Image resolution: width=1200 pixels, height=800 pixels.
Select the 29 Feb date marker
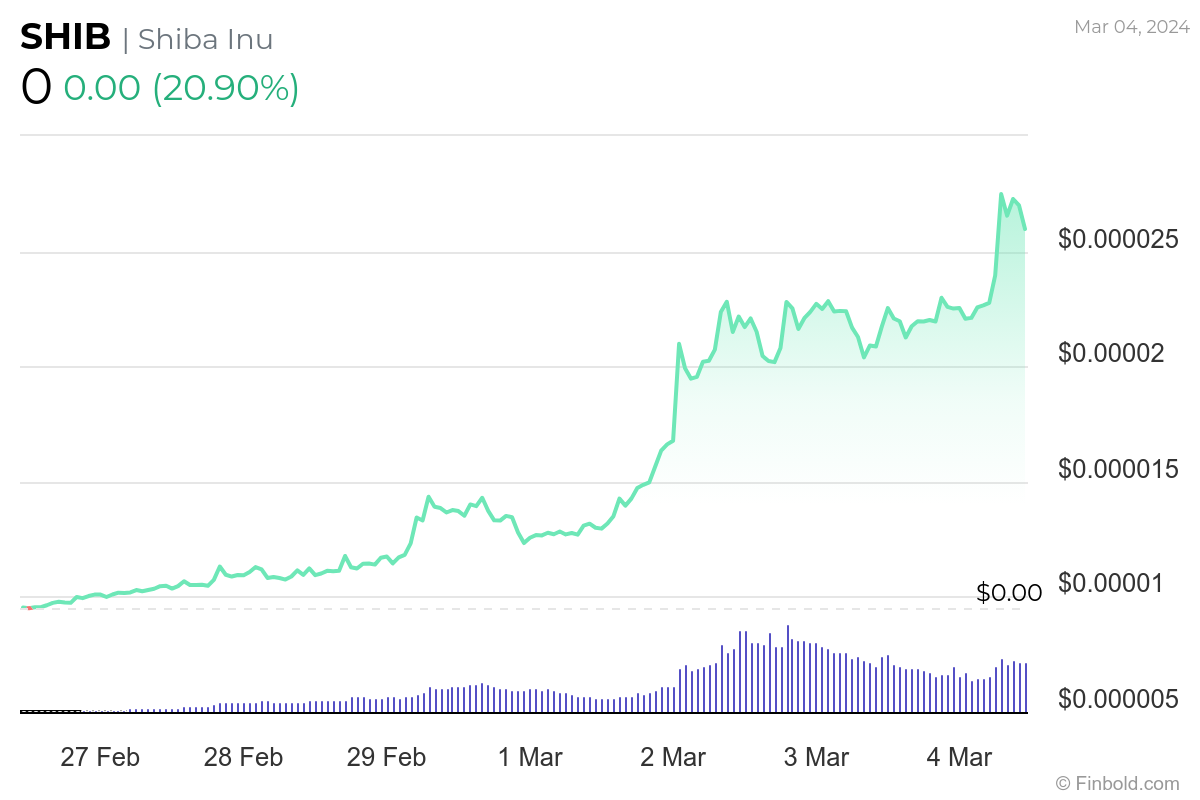pos(386,757)
